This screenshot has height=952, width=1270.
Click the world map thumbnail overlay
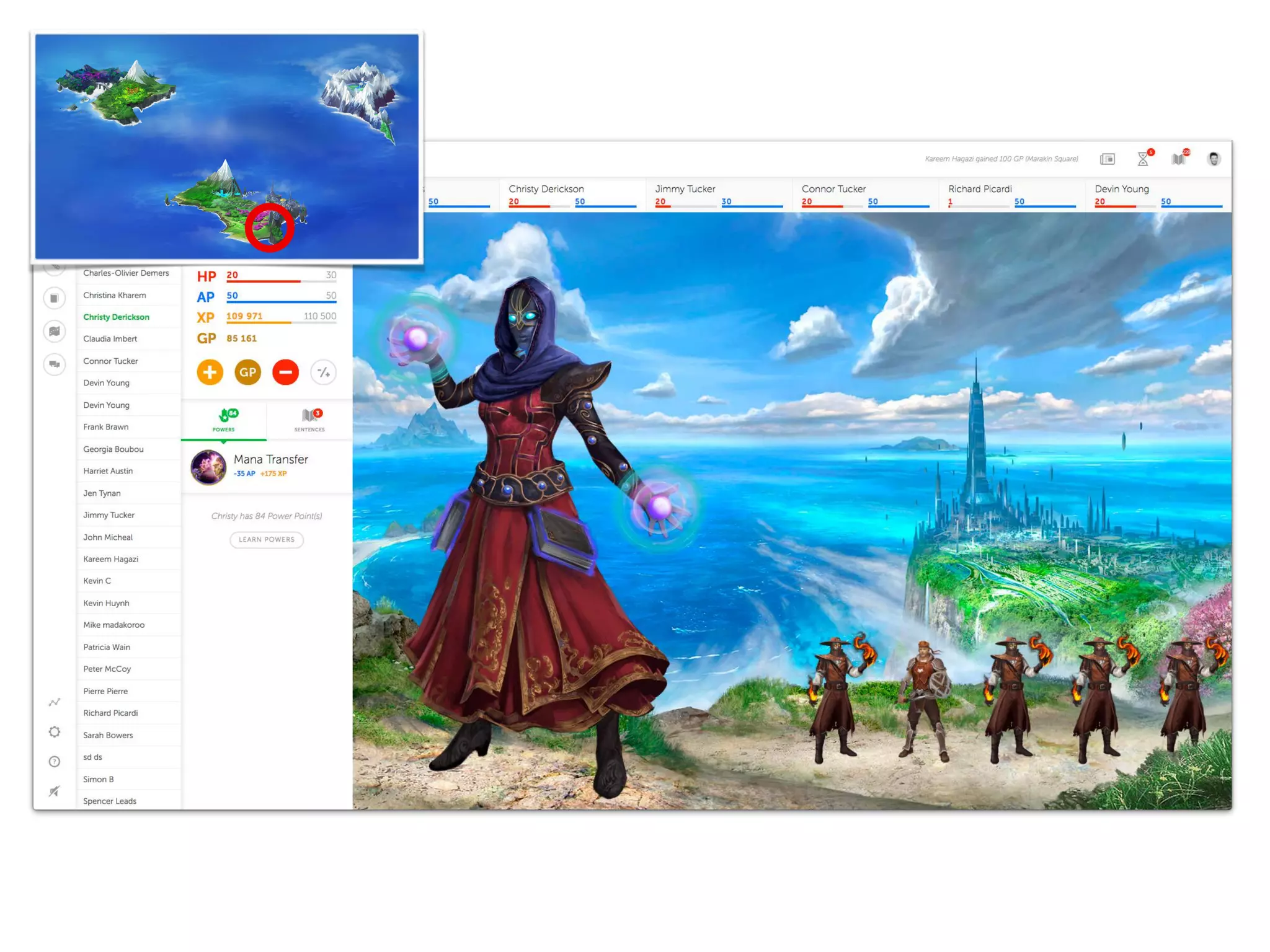pyautogui.click(x=227, y=146)
